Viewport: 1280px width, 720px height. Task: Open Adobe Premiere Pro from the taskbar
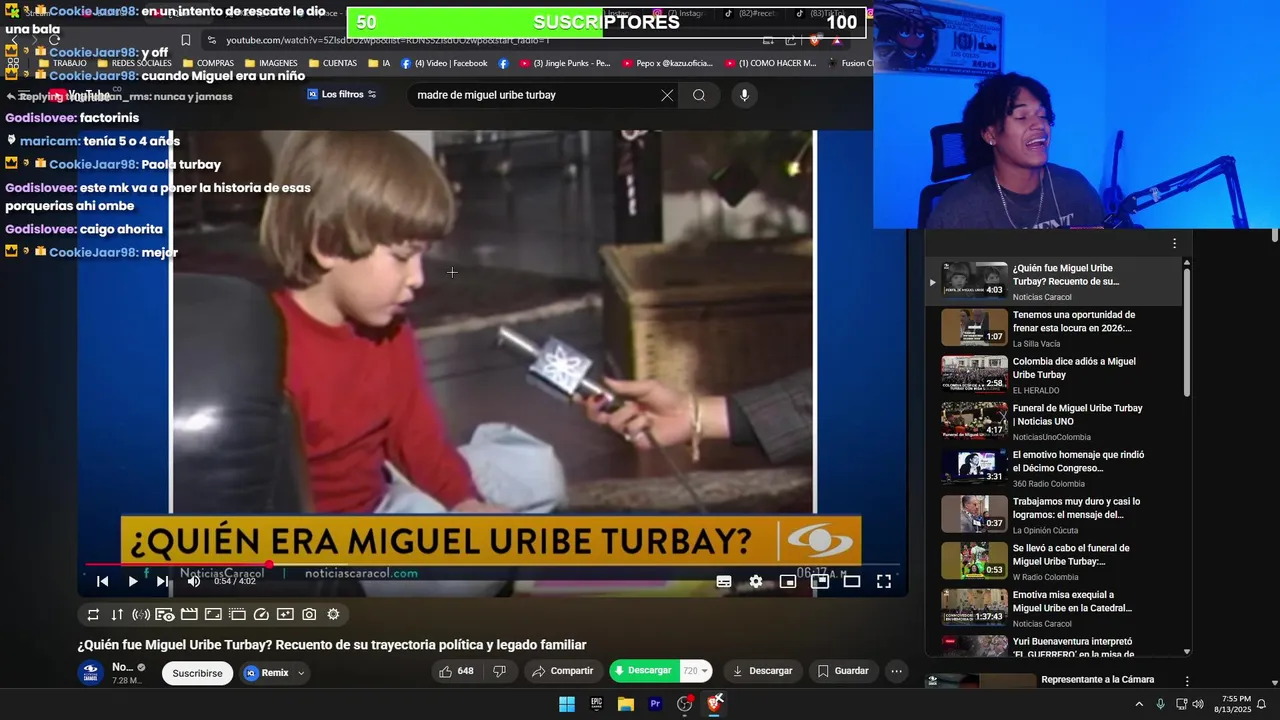pyautogui.click(x=655, y=704)
